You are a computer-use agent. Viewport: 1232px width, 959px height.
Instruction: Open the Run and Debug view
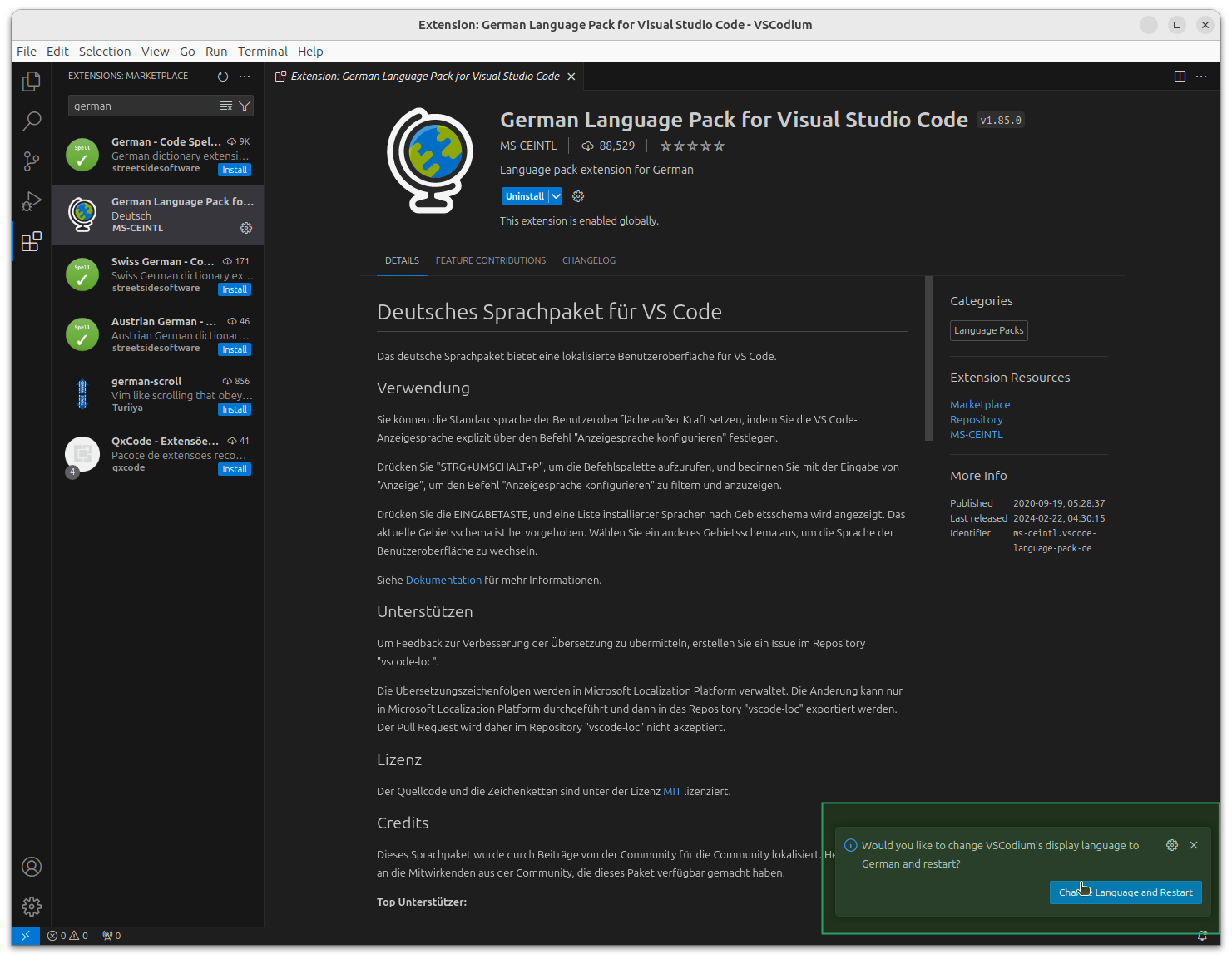click(31, 201)
